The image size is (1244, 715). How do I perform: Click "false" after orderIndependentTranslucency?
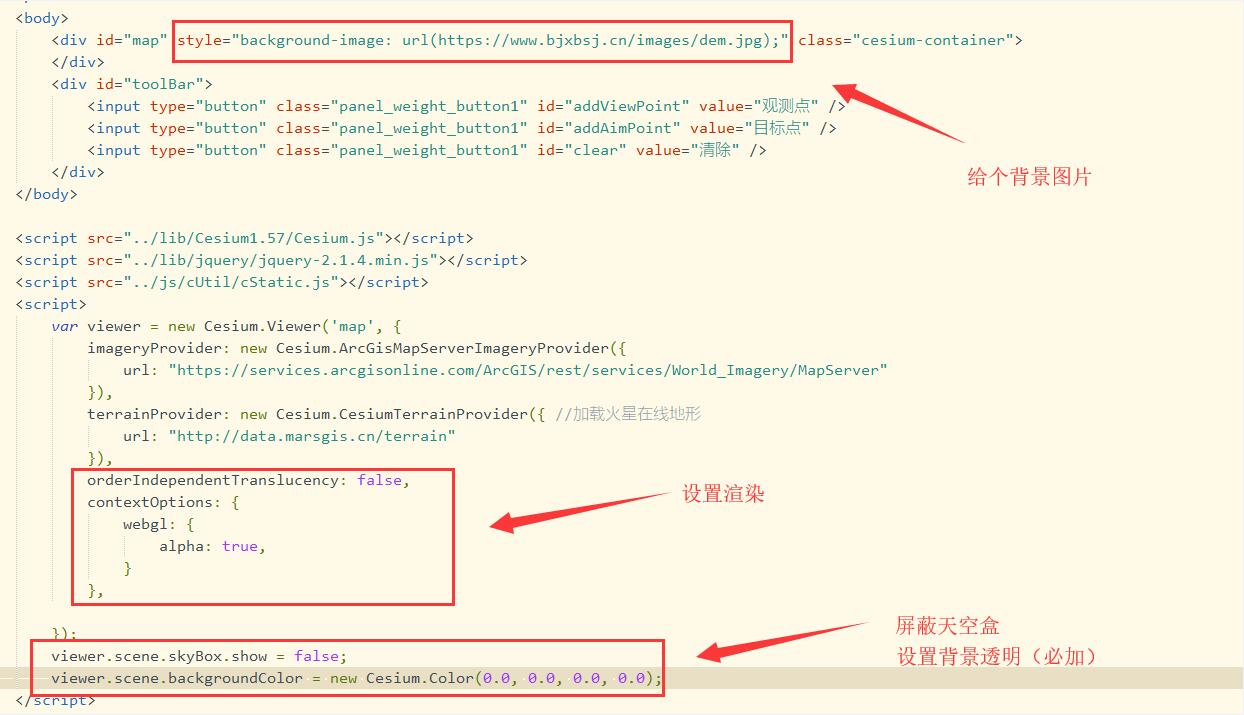[379, 480]
